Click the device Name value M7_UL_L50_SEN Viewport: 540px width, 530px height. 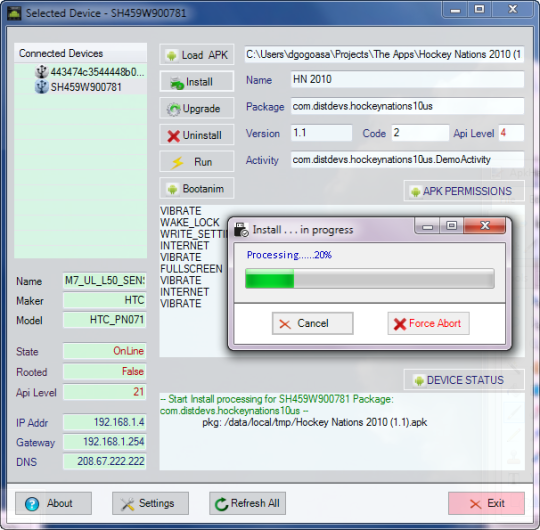click(105, 281)
